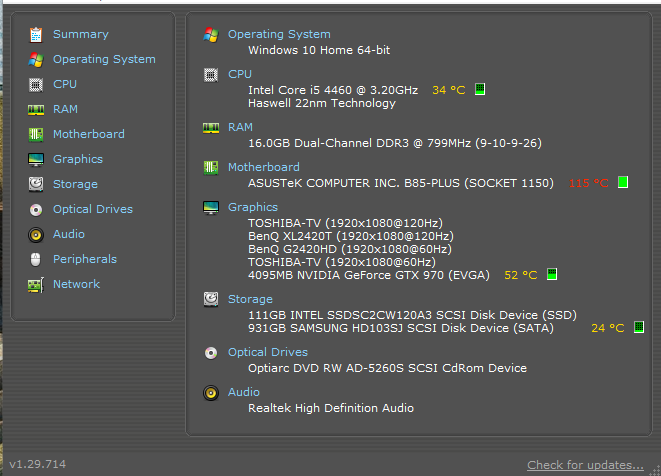Click the RAM heading link in summary
The height and width of the screenshot is (476, 661).
pyautogui.click(x=240, y=127)
